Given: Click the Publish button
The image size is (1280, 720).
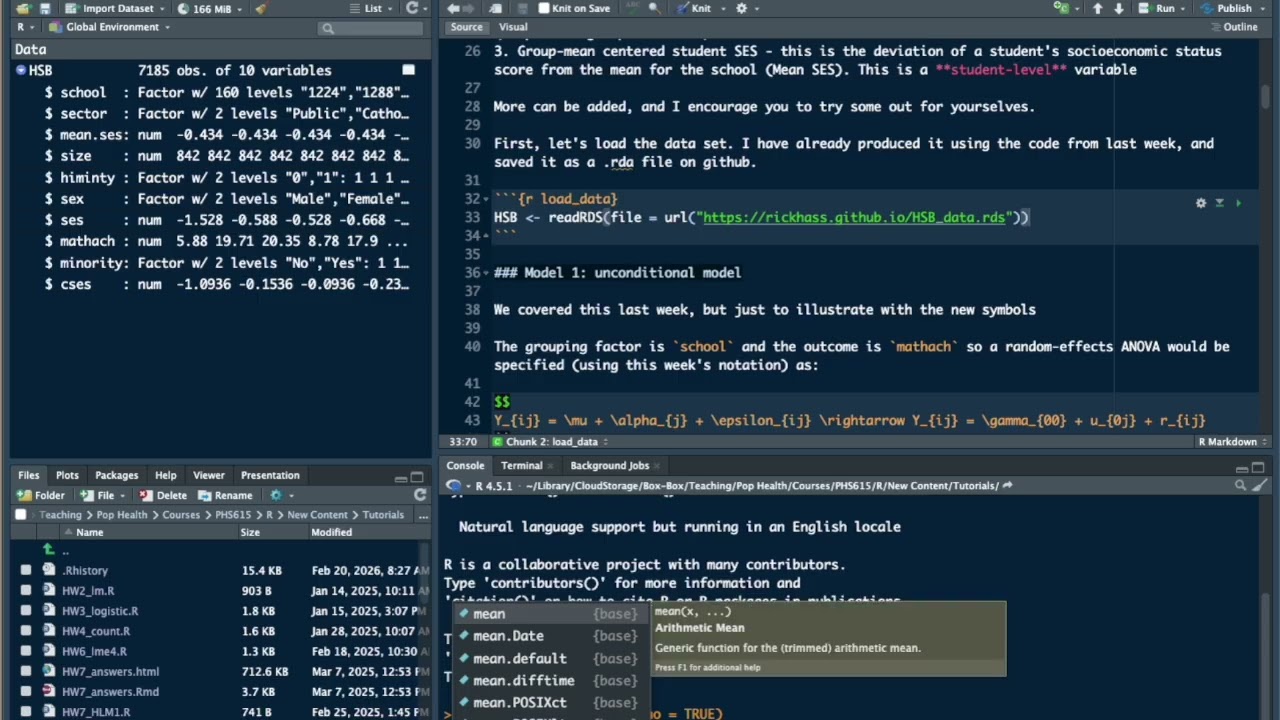Looking at the screenshot, I should click(1227, 8).
